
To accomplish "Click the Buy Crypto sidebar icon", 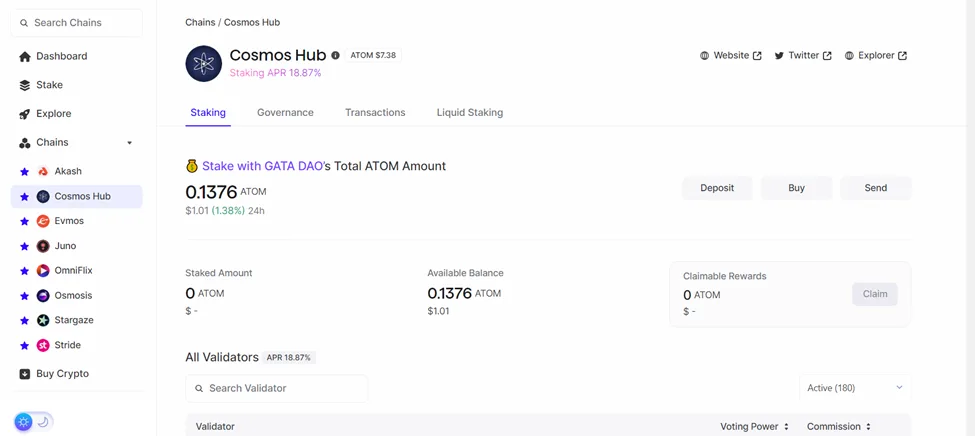I will (25, 374).
